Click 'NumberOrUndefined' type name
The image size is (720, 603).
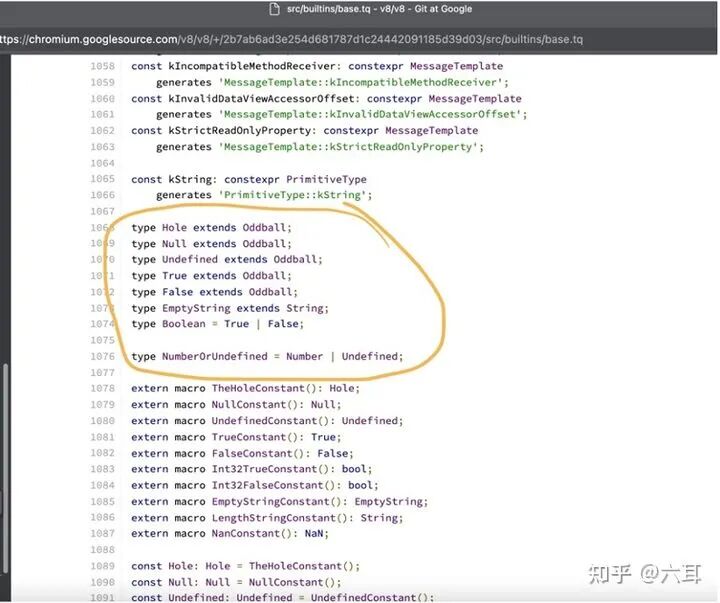pos(214,356)
